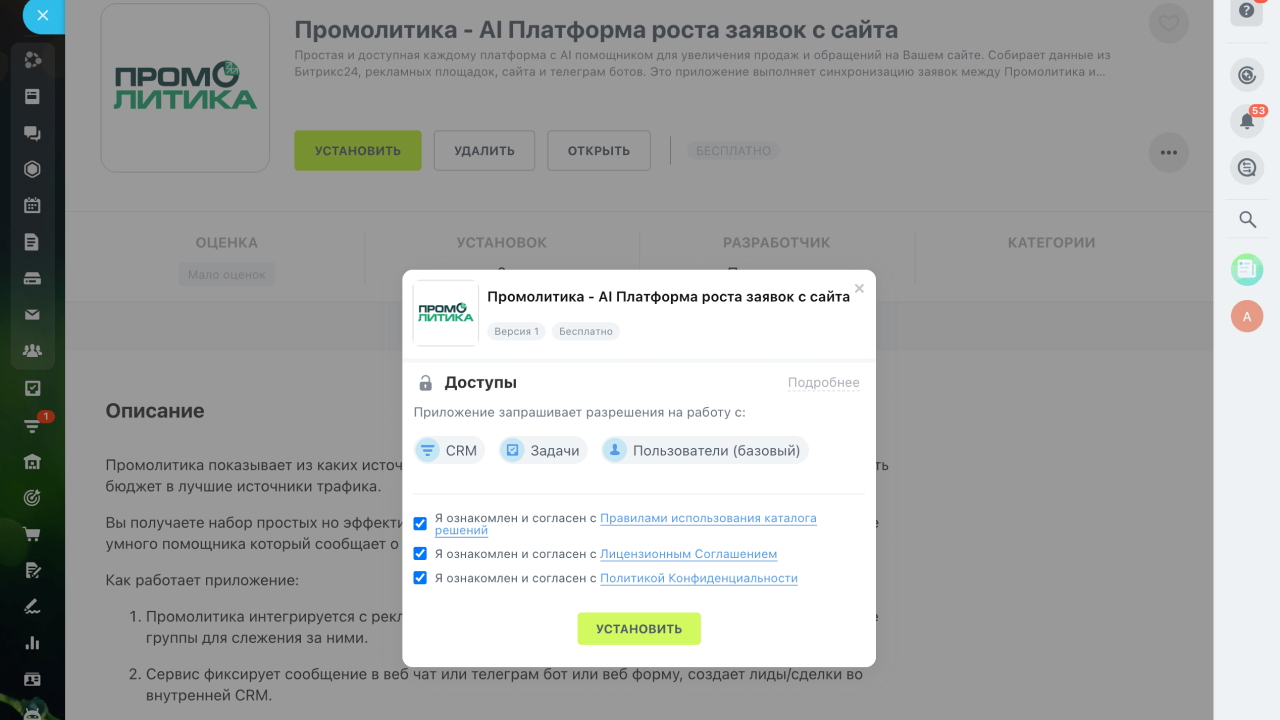
Task: Open the CoPilot spiral icon in the right panel
Action: pos(1247,74)
